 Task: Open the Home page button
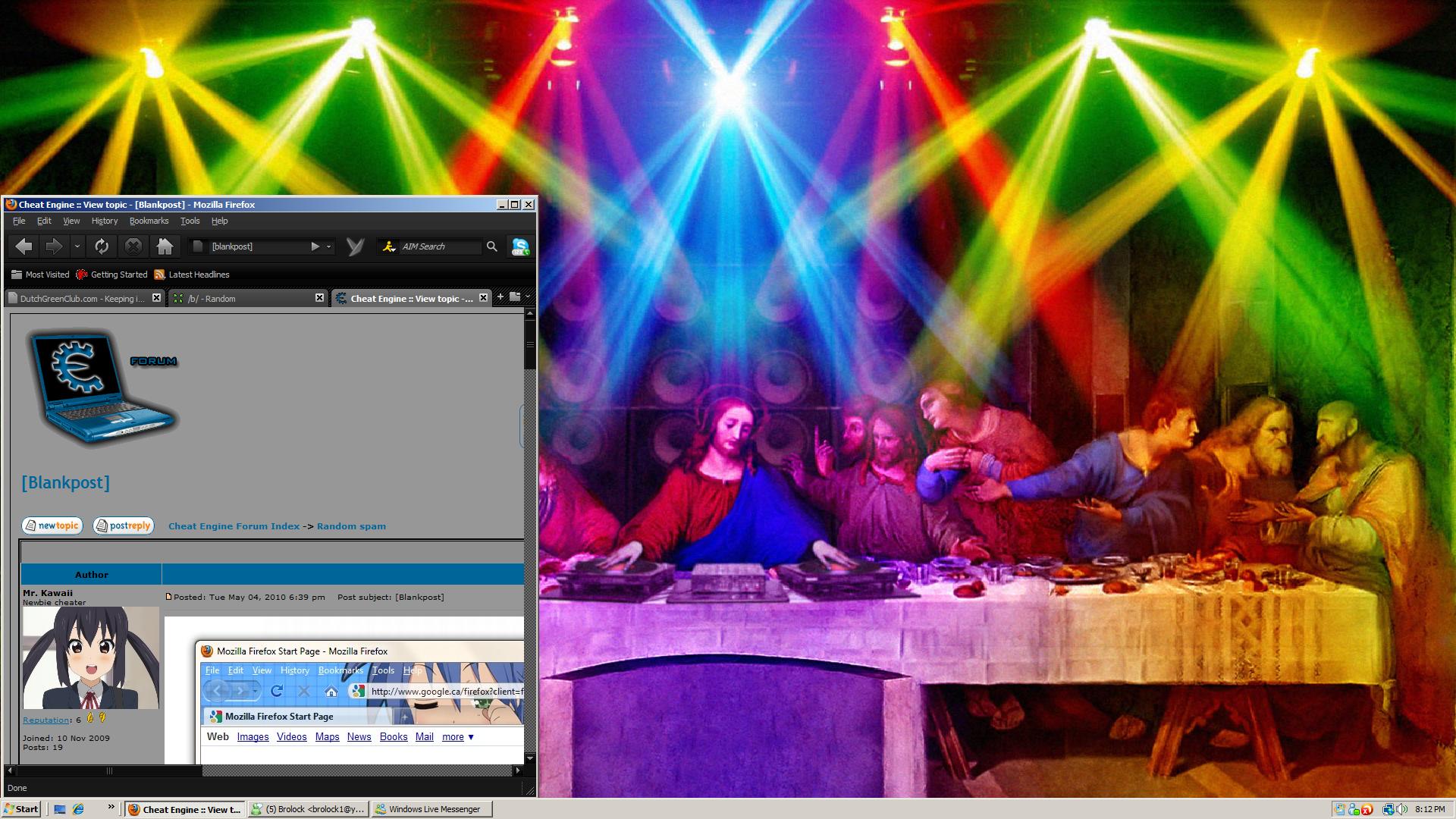pos(165,246)
